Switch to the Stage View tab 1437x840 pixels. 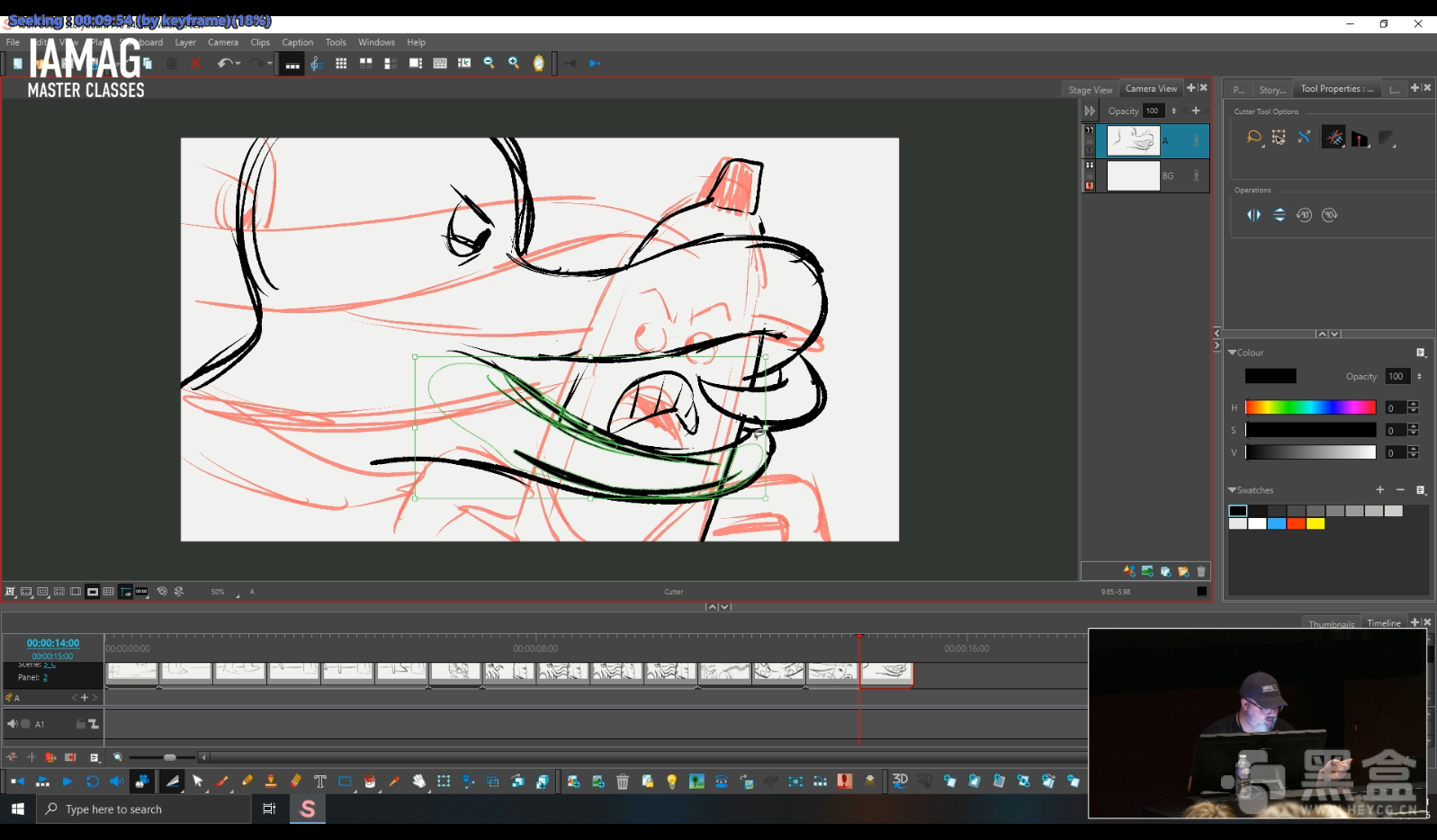pyautogui.click(x=1090, y=90)
